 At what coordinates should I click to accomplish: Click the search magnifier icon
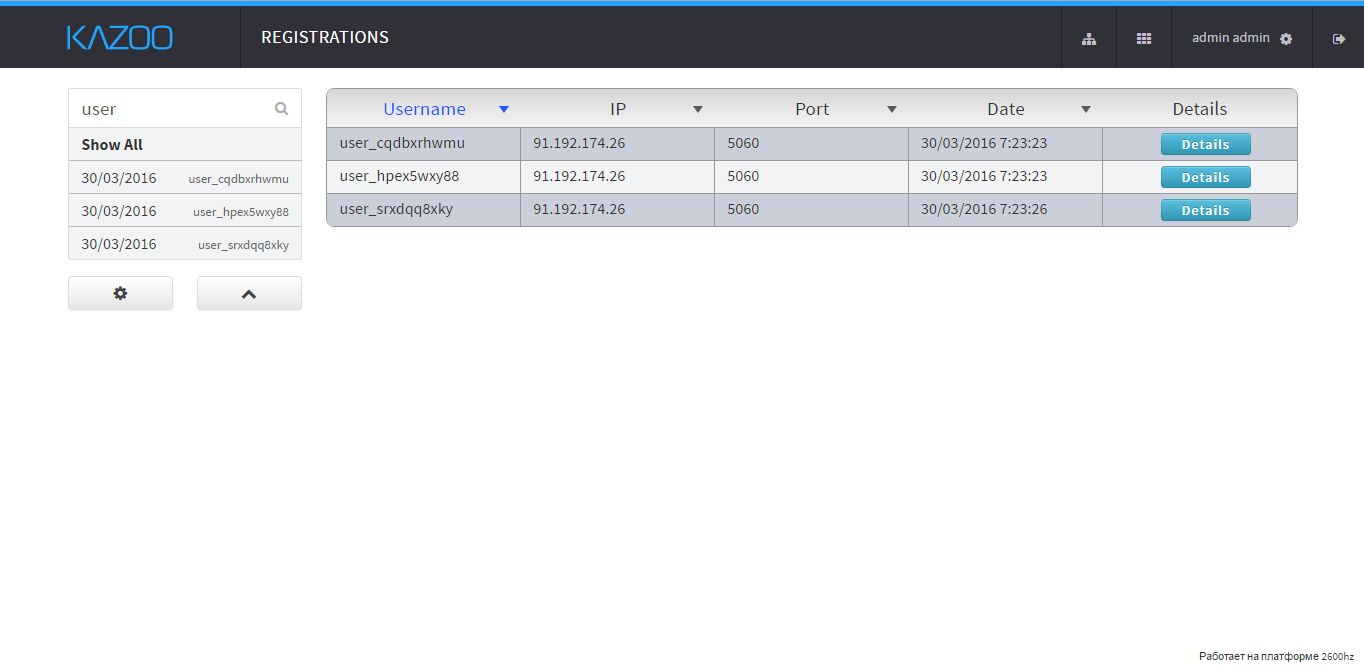[282, 109]
